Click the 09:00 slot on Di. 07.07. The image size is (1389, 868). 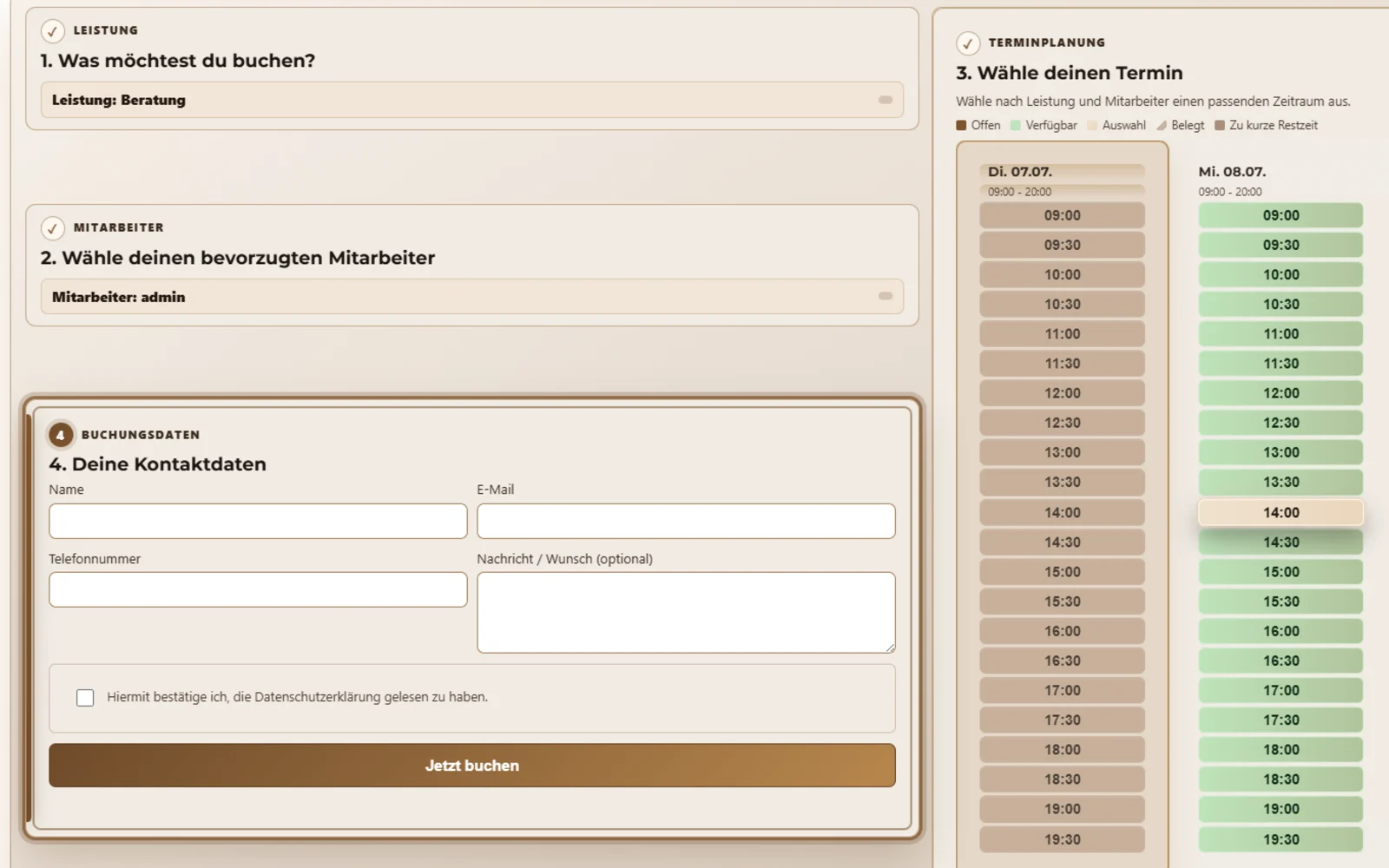pos(1062,215)
